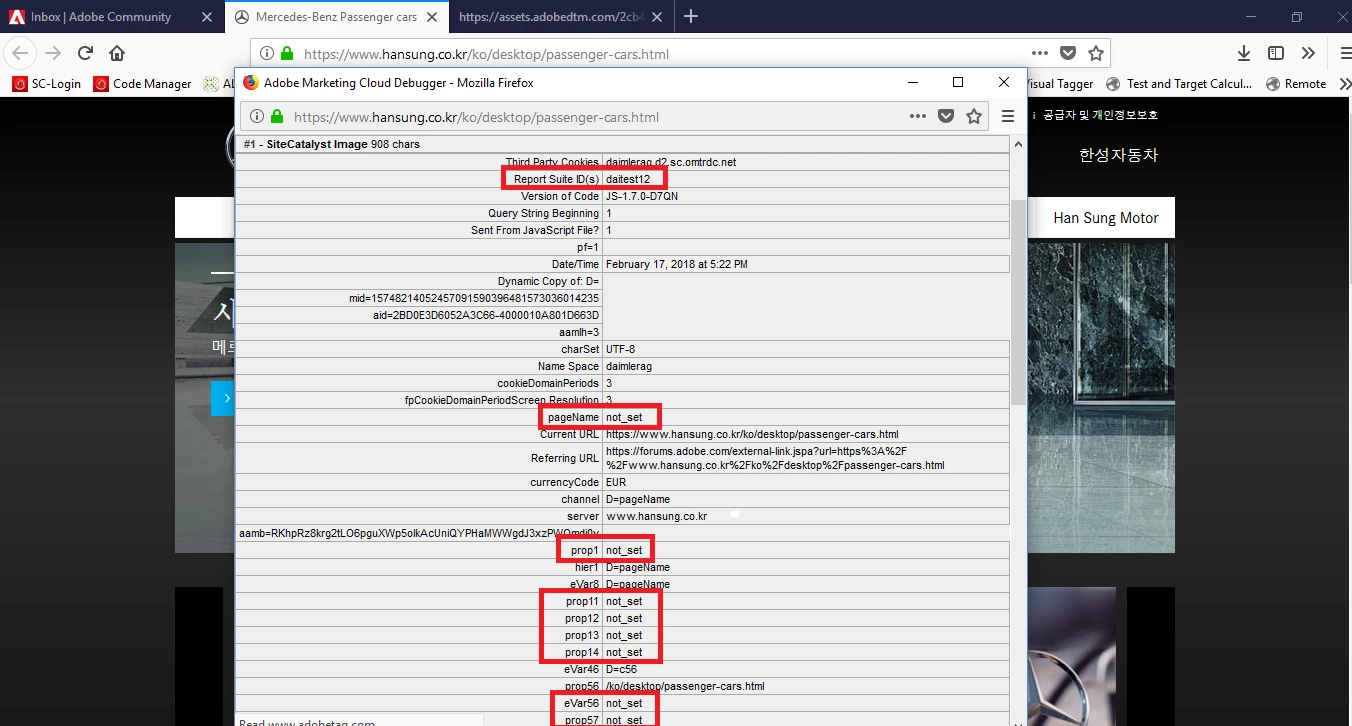Image resolution: width=1352 pixels, height=726 pixels.
Task: Click prop56 value /ko/desktop/passenger-cars.html
Action: pos(685,686)
